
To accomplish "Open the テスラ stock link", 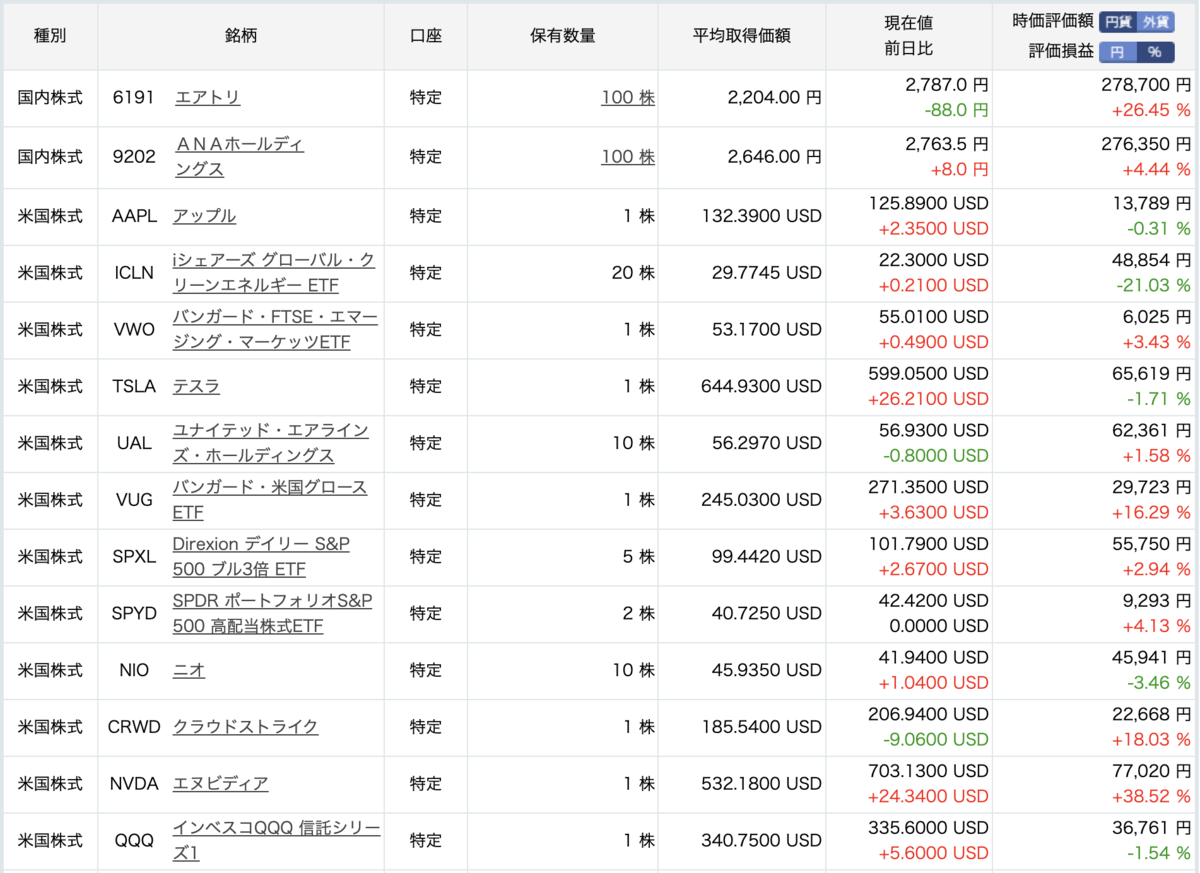I will [196, 386].
